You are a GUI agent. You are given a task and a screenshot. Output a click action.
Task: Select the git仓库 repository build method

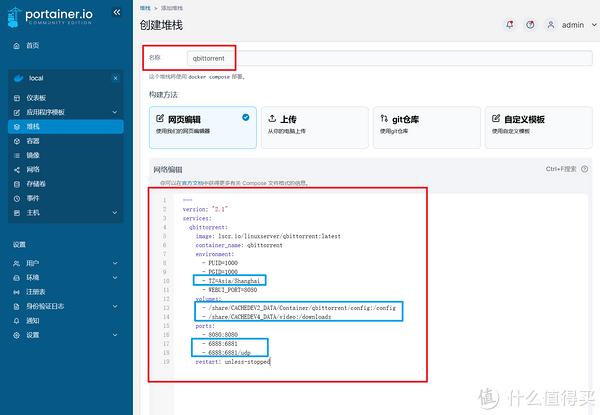pyautogui.click(x=427, y=127)
